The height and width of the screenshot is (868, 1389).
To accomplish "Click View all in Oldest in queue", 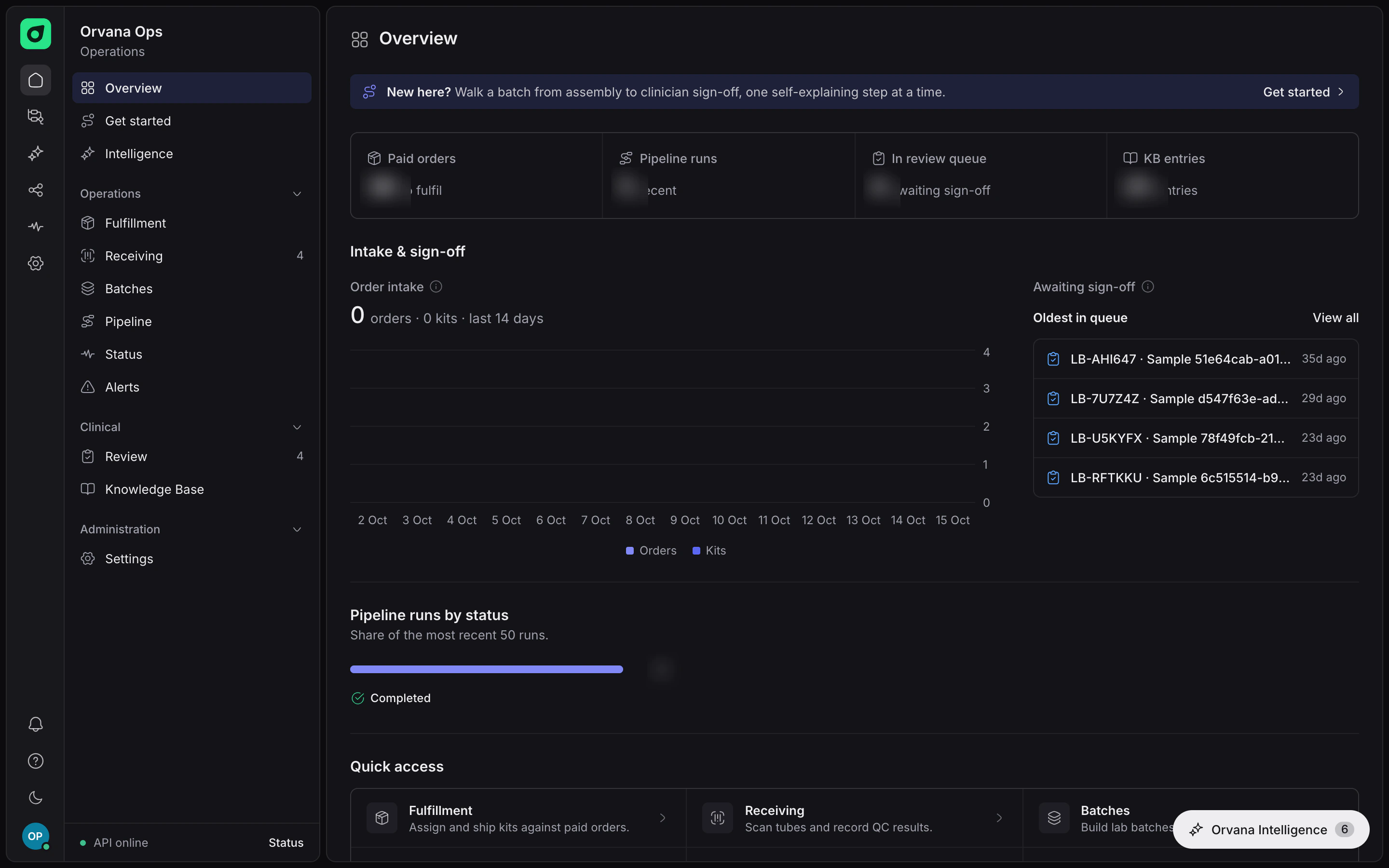I will click(1335, 318).
